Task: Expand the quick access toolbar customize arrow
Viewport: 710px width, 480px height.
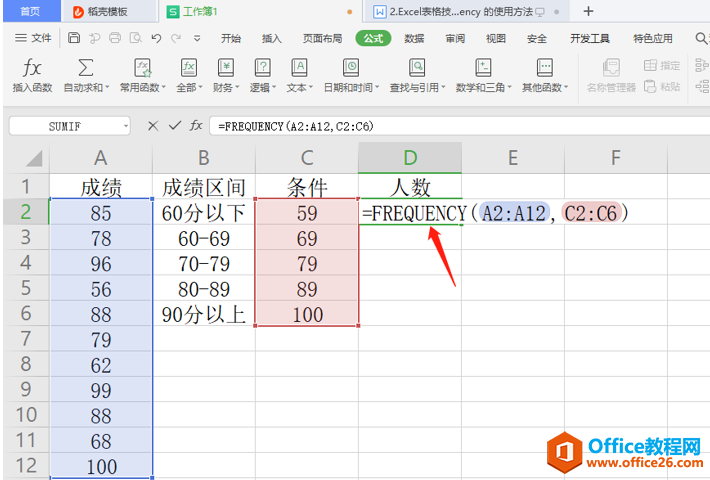Action: tap(197, 38)
